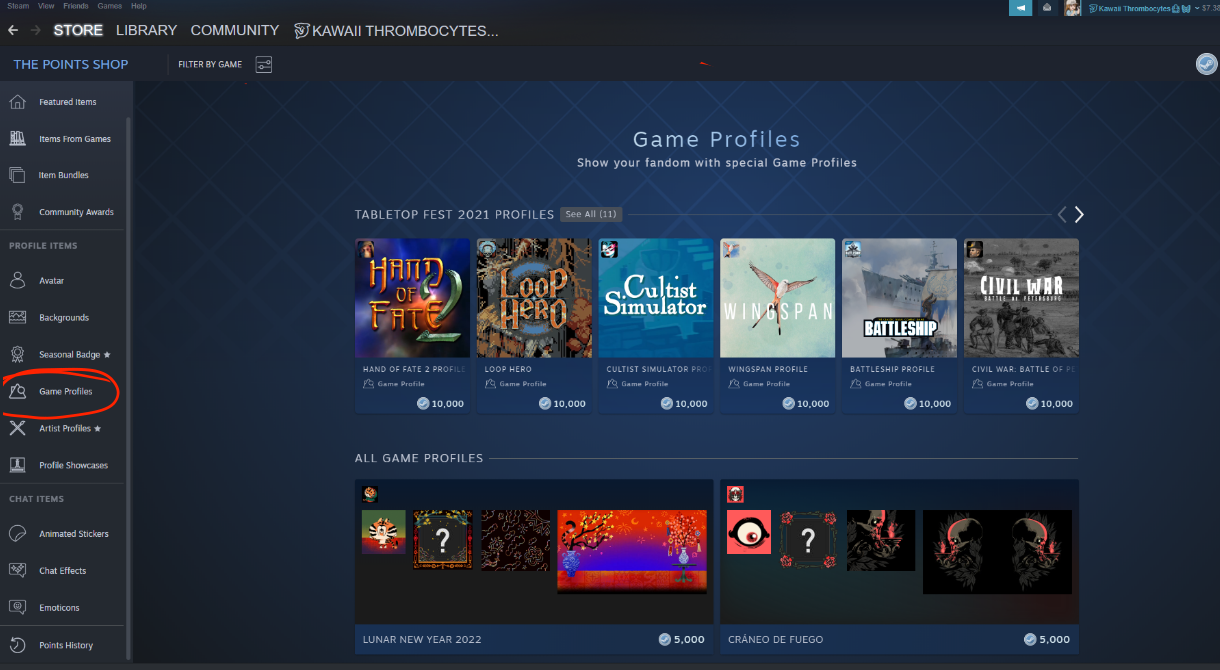Screen dimensions: 1220x670
Task: Select Game Profiles in sidebar
Action: click(64, 391)
